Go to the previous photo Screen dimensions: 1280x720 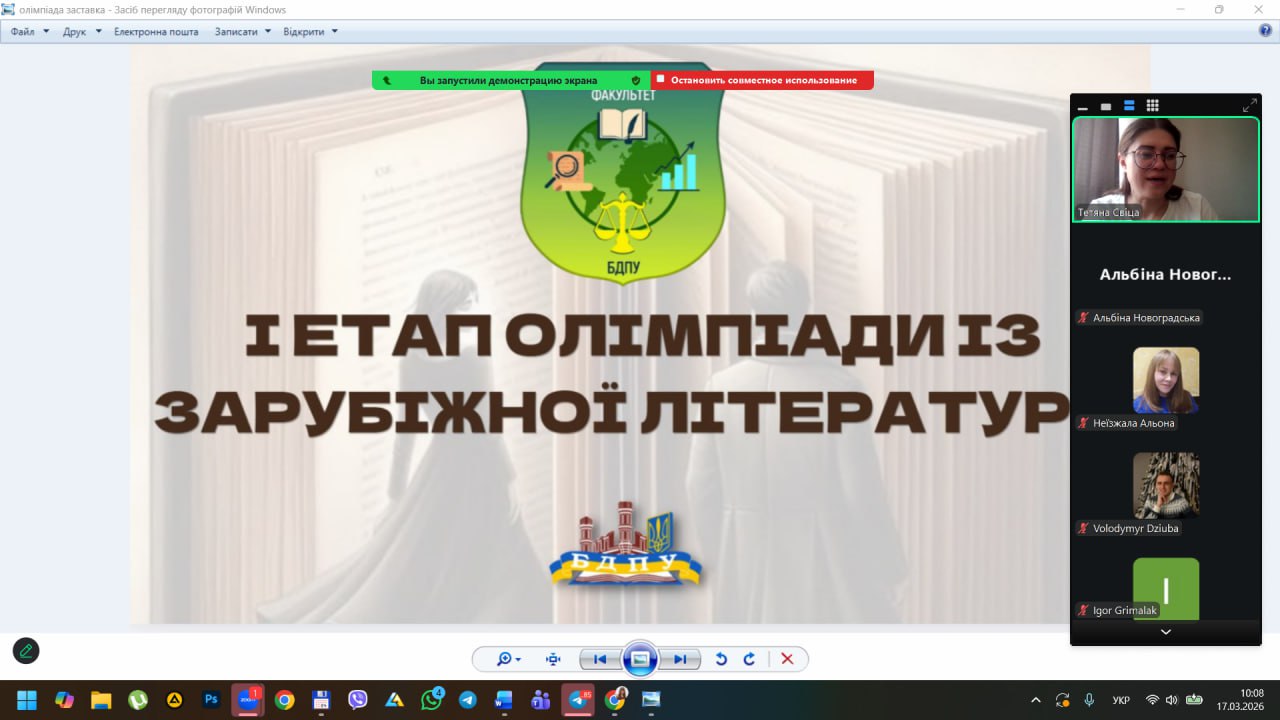600,659
